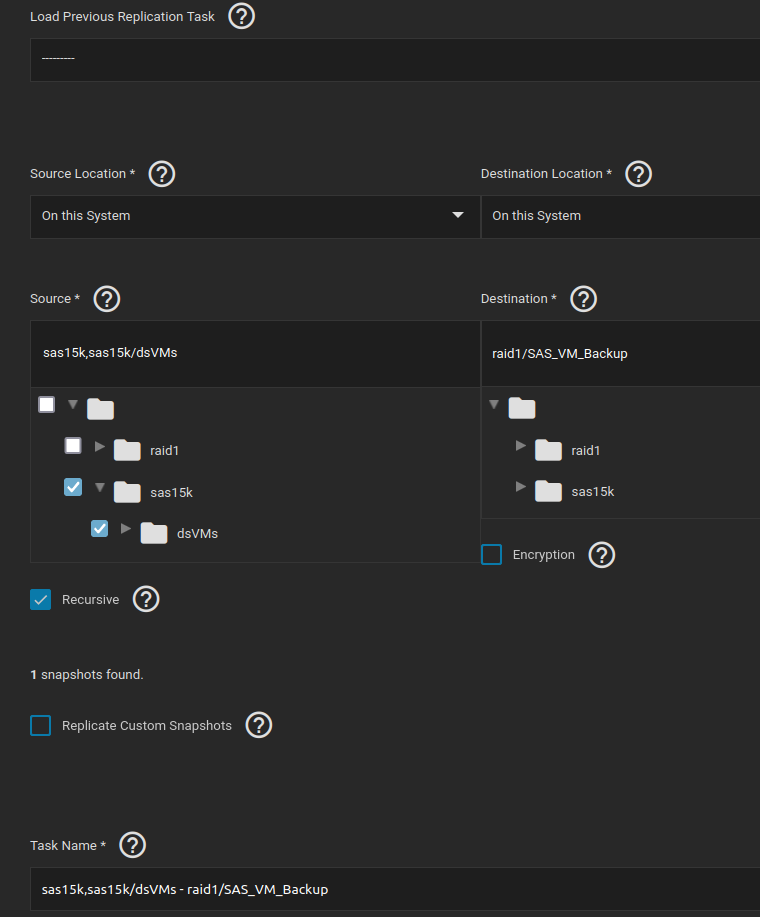Screen dimensions: 760x917
Task: Uncheck the dsVMs source dataset
Action: pyautogui.click(x=99, y=529)
